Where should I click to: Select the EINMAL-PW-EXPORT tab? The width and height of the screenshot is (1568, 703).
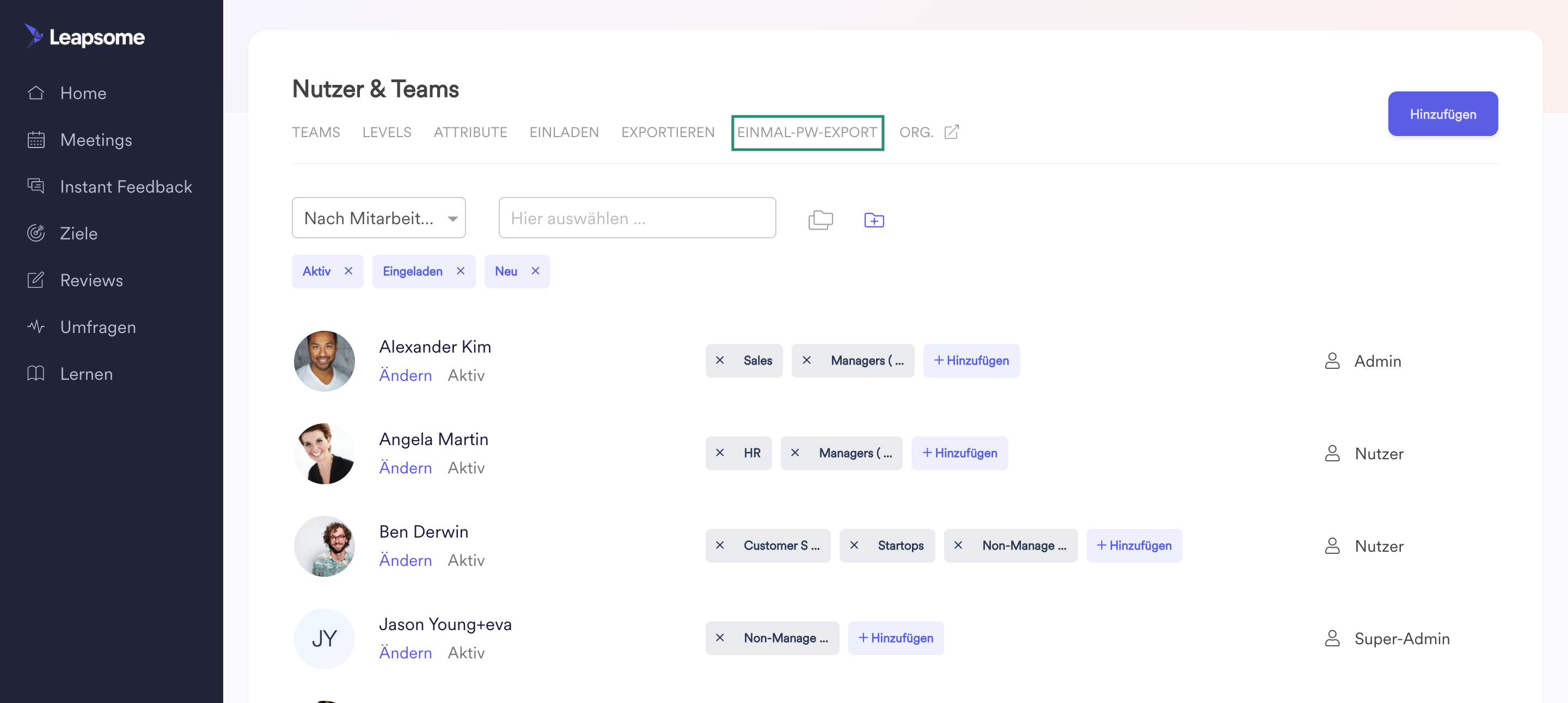pos(807,133)
